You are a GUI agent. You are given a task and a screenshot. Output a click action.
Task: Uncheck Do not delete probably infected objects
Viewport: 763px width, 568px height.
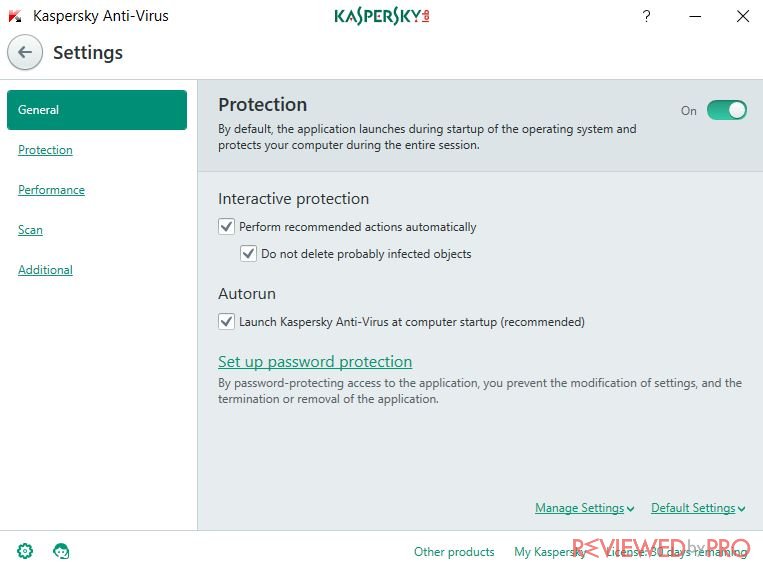[248, 253]
